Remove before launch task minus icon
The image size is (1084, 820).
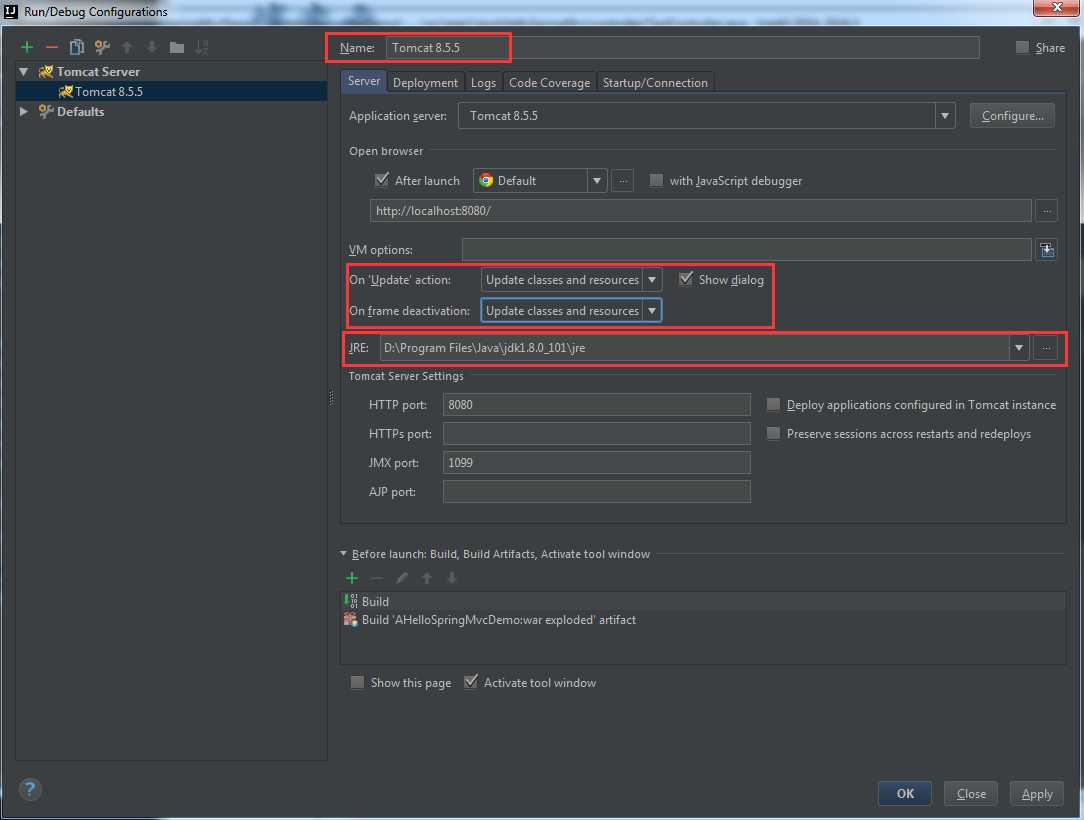(x=377, y=578)
